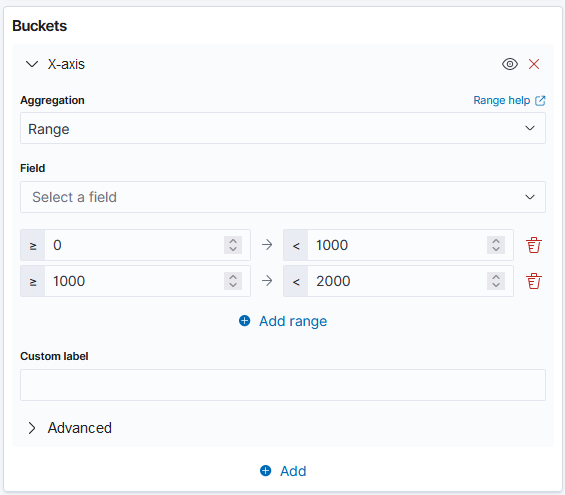The width and height of the screenshot is (565, 495).
Task: Expand the Advanced section
Action: [69, 428]
